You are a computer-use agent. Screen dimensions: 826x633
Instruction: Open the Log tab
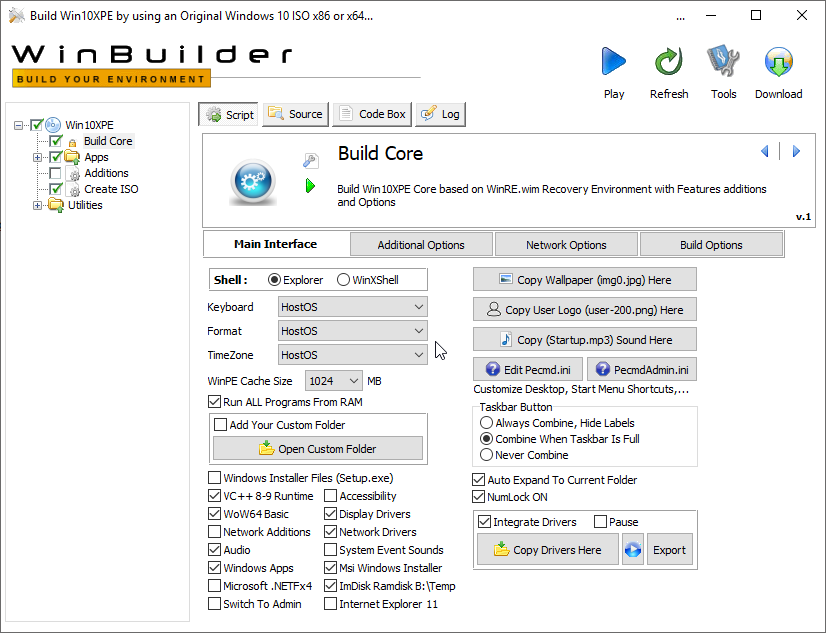tap(440, 114)
